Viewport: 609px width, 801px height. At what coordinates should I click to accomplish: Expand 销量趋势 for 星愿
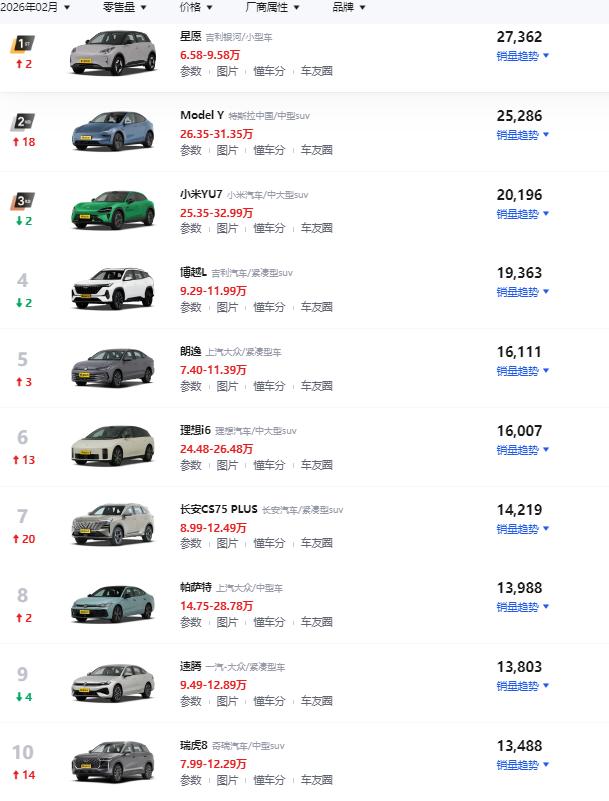point(523,56)
